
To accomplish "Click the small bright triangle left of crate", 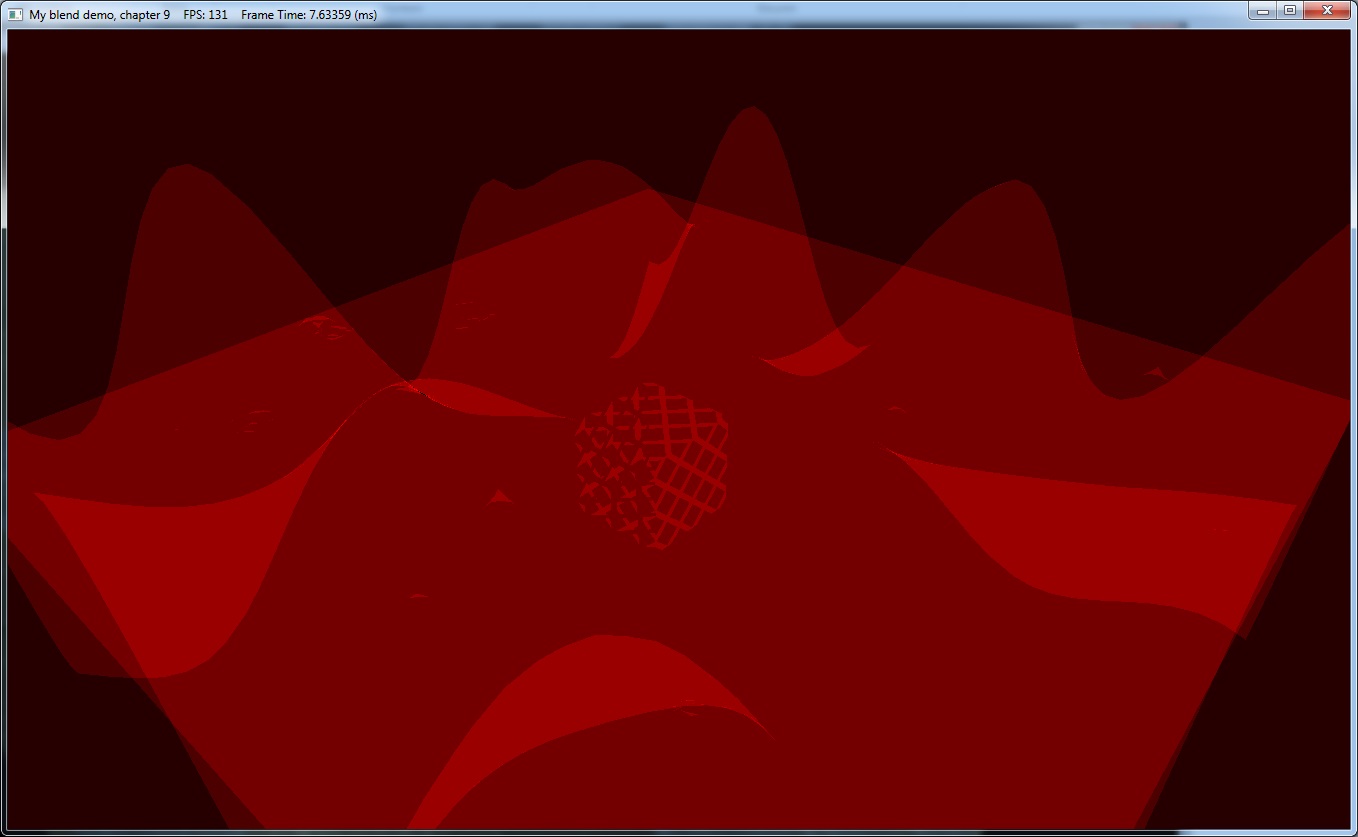I will [500, 497].
